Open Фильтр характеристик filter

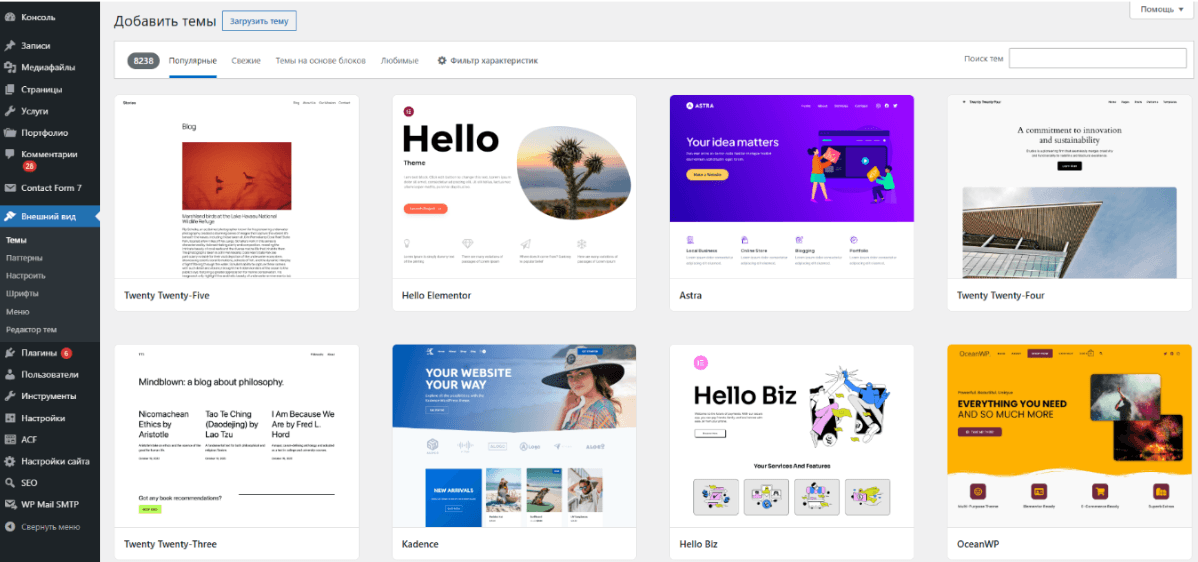pos(487,60)
